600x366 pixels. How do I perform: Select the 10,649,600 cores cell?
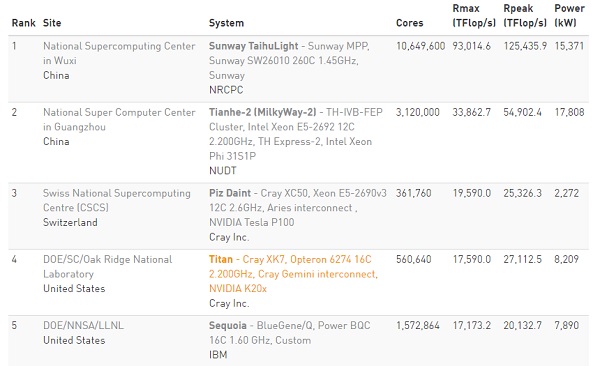coord(421,46)
